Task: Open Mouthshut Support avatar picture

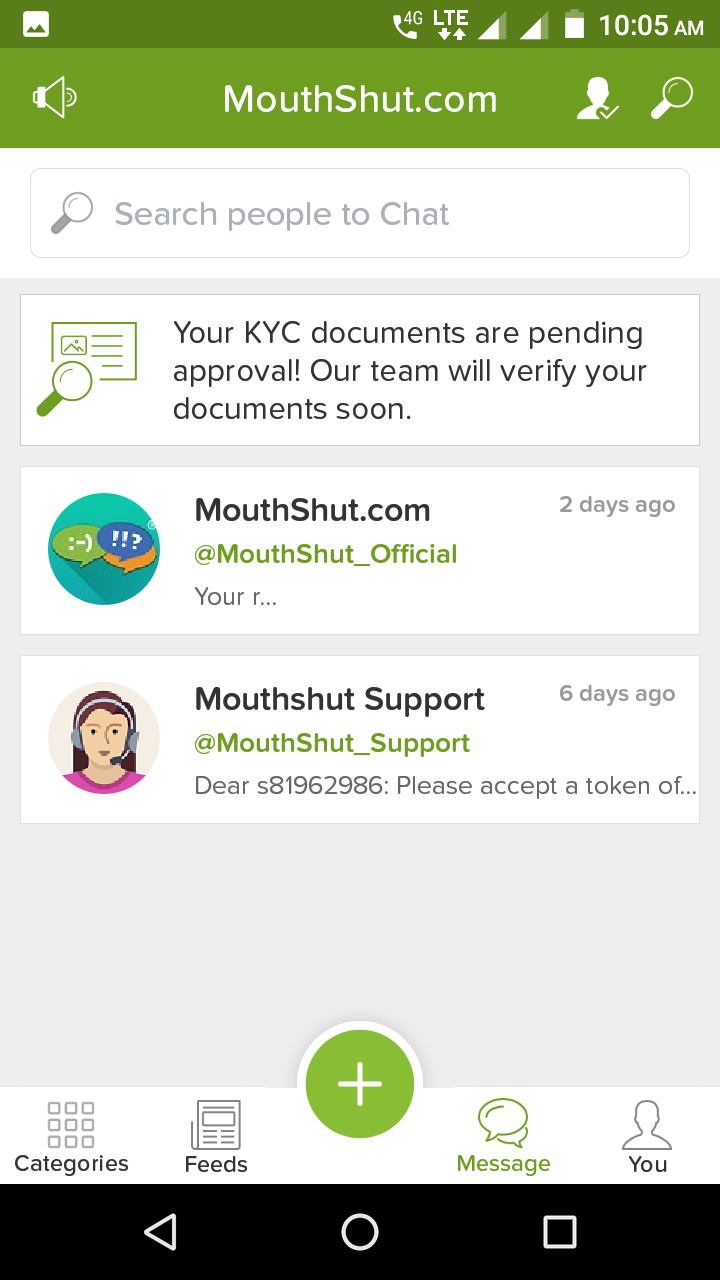Action: tap(104, 738)
